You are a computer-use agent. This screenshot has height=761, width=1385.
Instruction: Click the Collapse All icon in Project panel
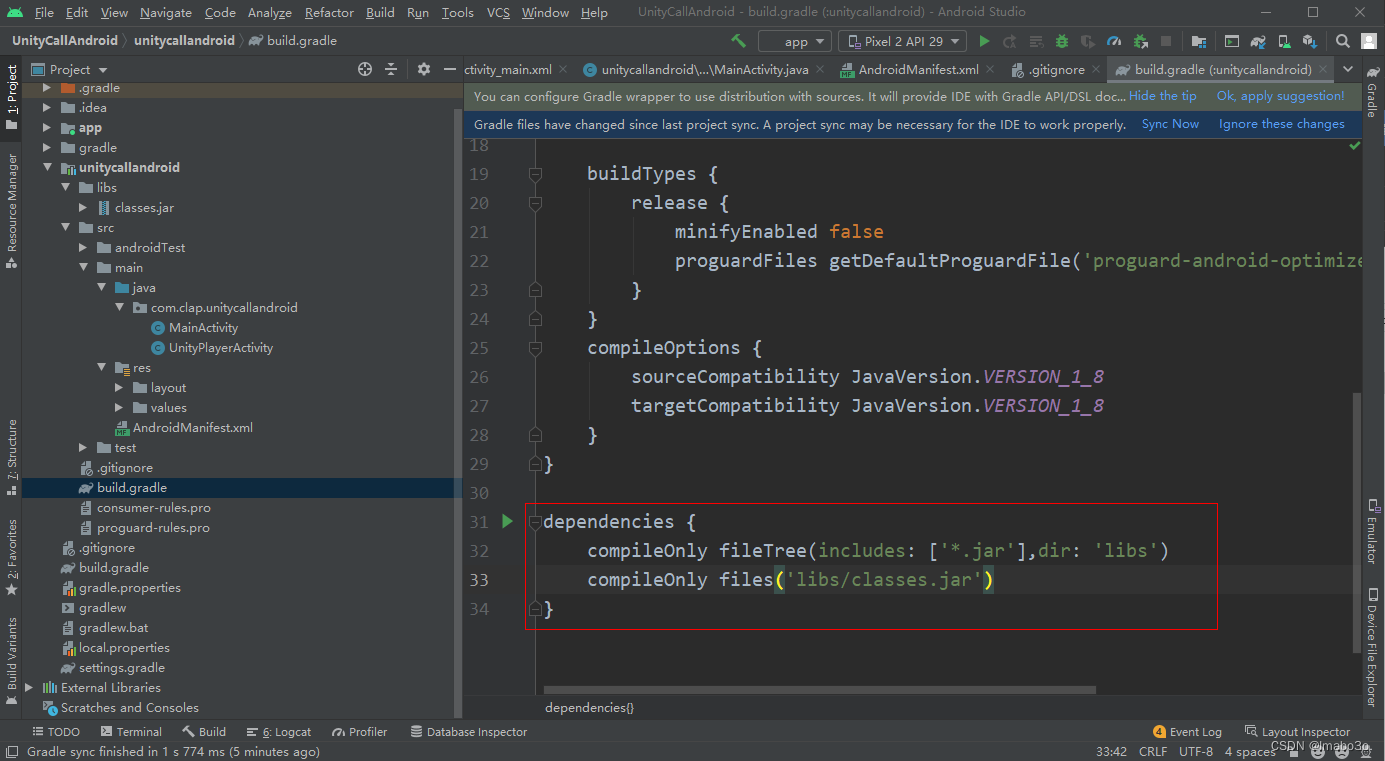(x=391, y=69)
